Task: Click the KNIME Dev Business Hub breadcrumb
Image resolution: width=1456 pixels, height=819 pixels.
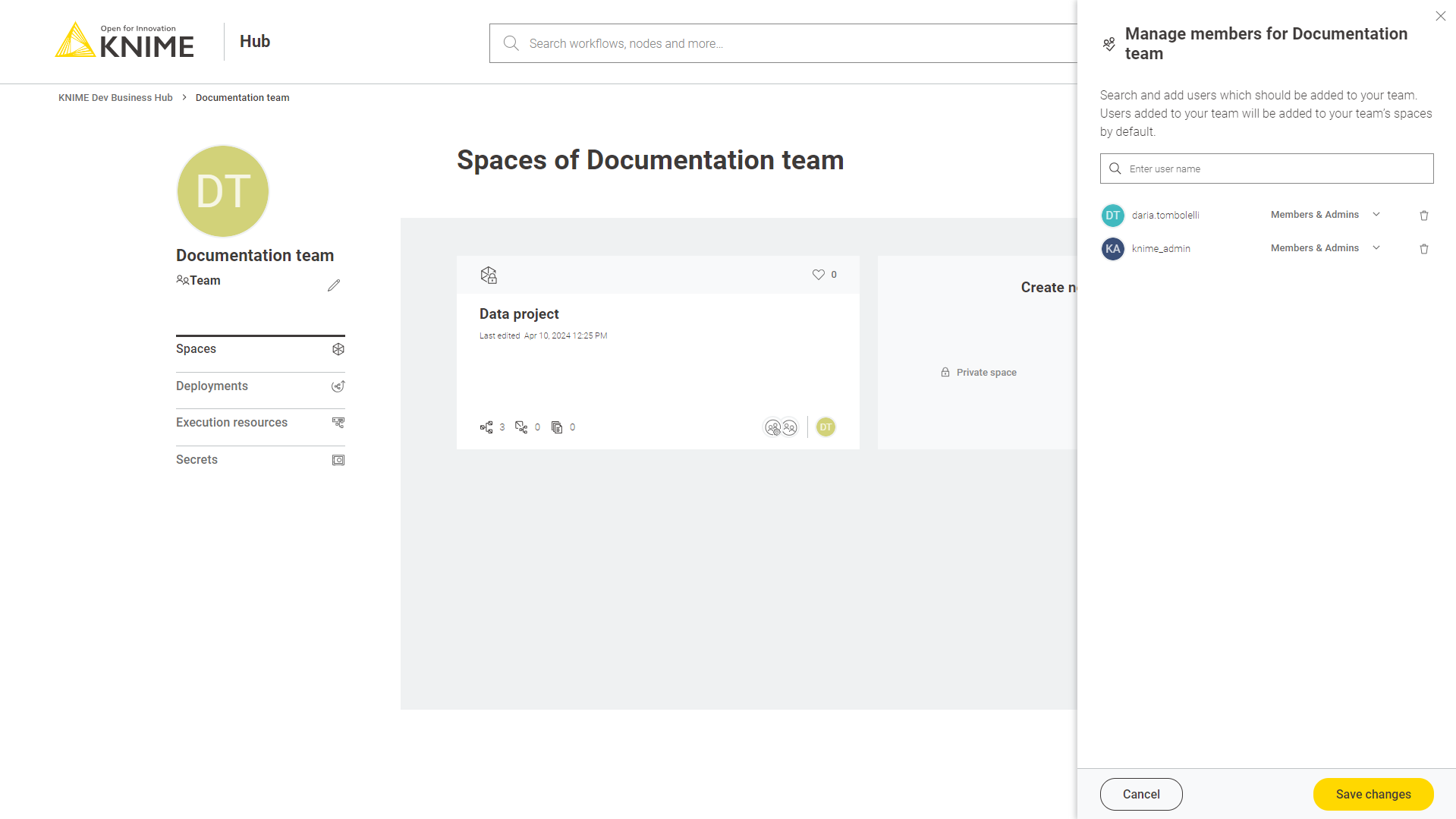Action: pos(115,98)
